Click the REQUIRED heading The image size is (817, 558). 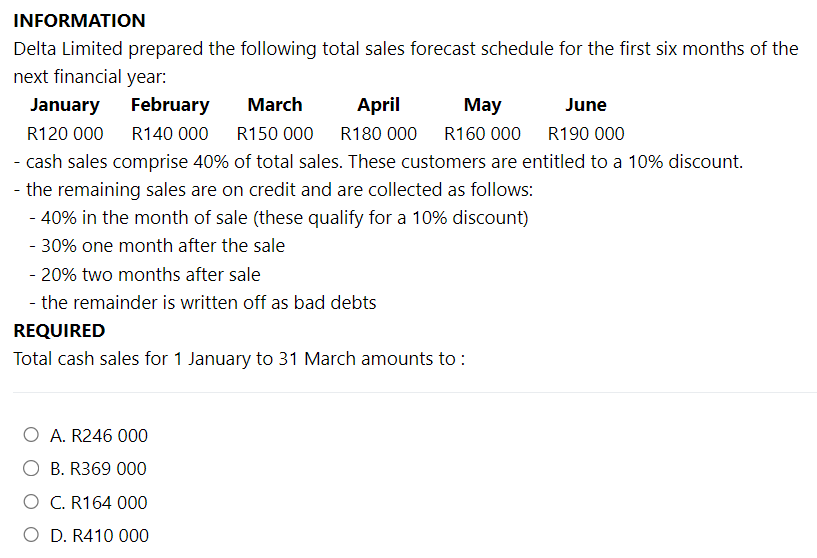pyautogui.click(x=59, y=331)
